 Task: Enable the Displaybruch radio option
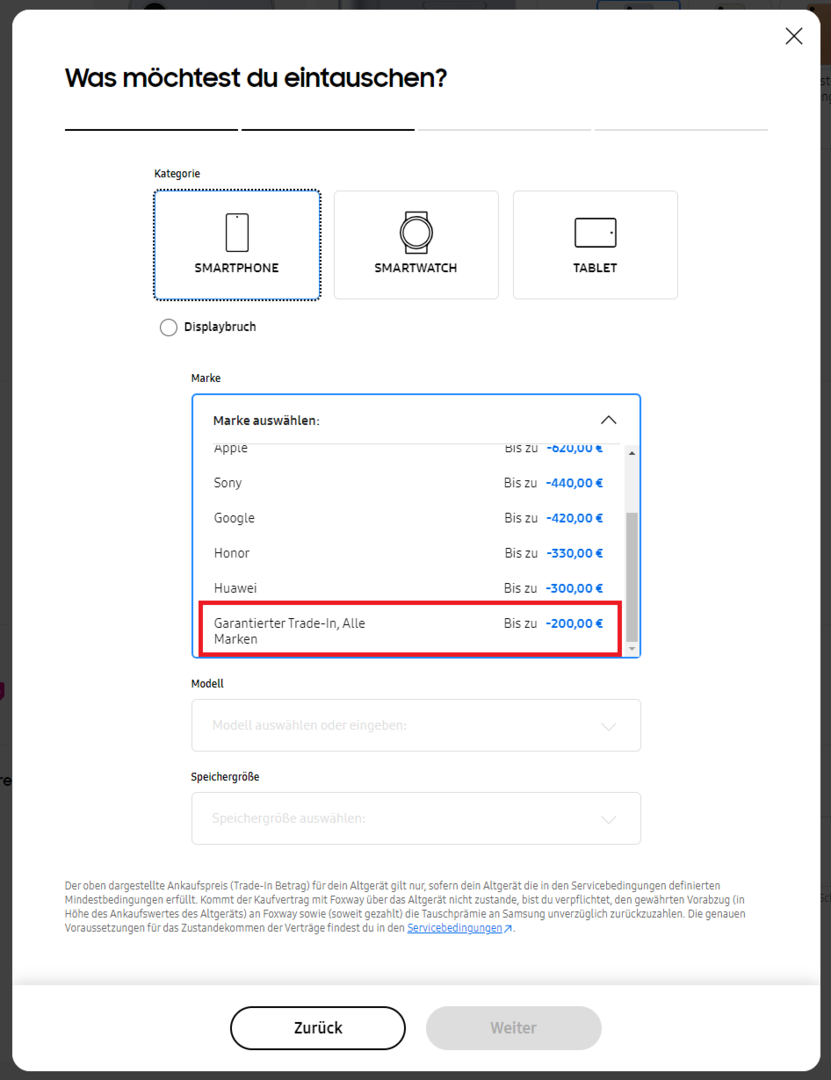(169, 327)
